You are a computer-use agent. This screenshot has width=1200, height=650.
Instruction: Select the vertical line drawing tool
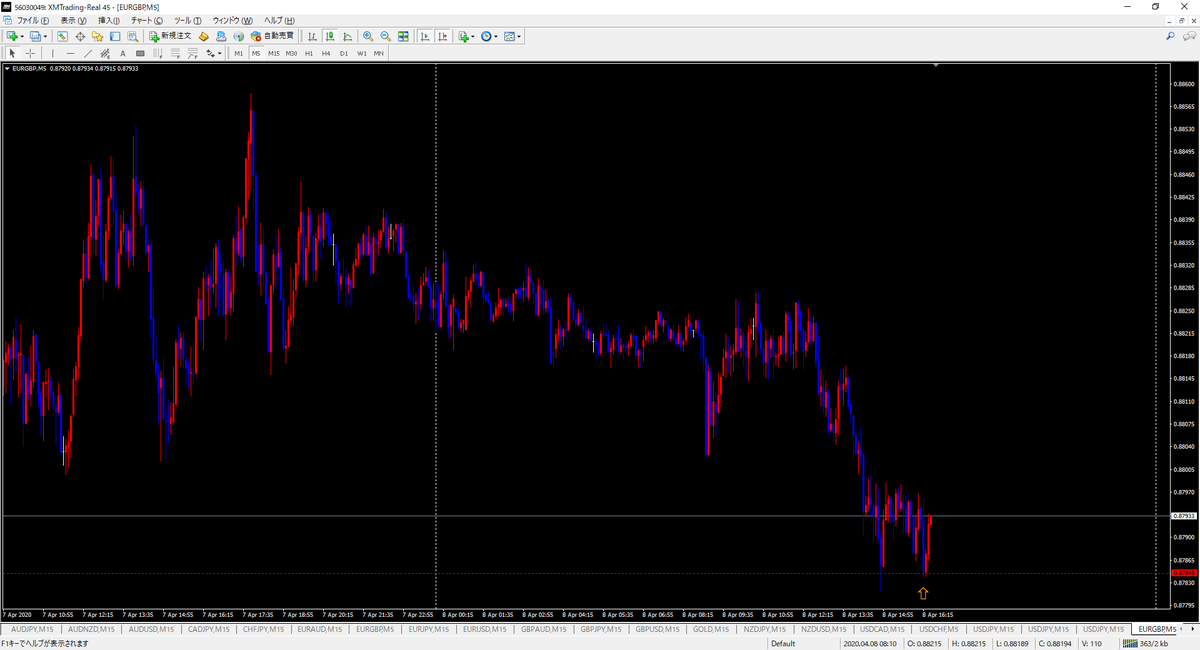pos(53,53)
